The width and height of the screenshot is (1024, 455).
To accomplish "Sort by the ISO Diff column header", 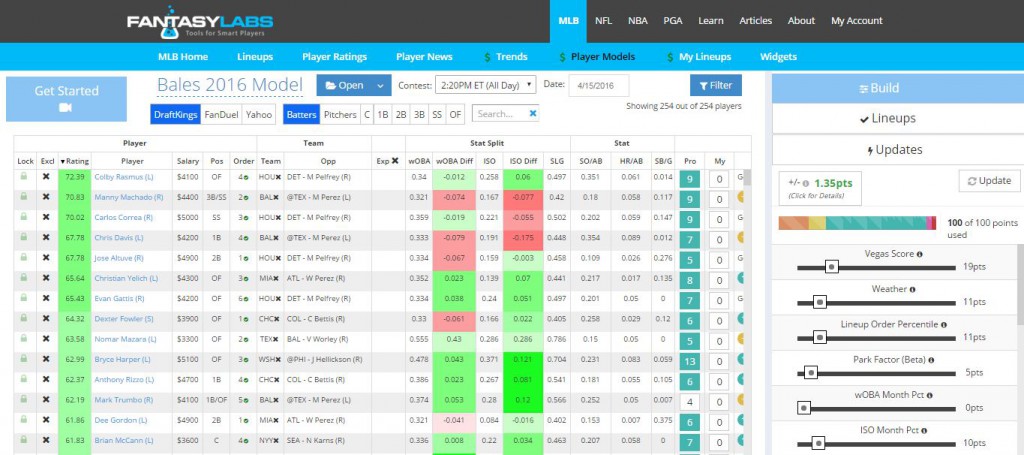I will point(523,161).
